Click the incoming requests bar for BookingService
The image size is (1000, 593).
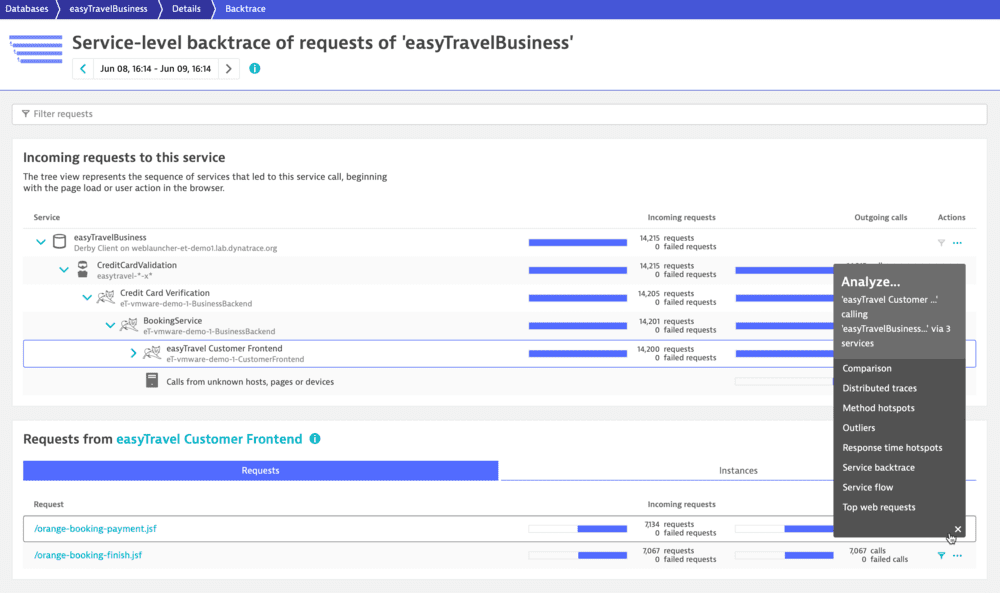click(x=578, y=324)
